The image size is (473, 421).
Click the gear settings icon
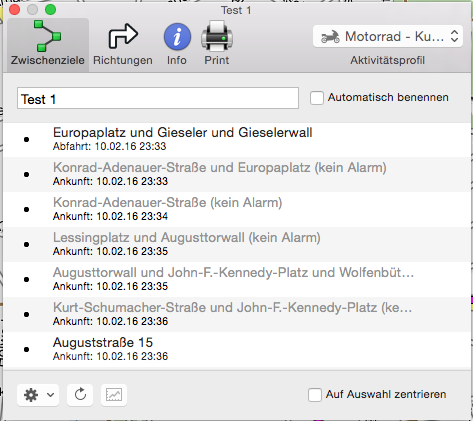(x=31, y=395)
